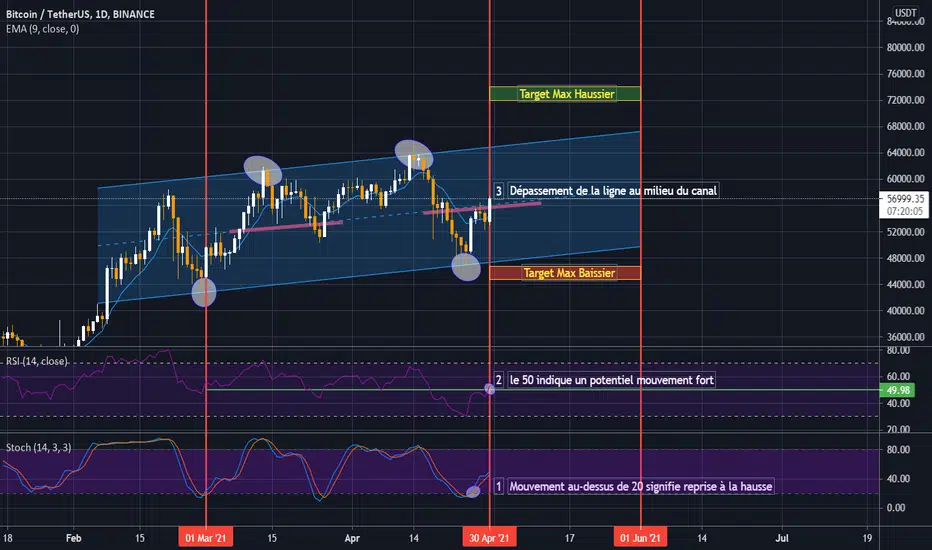Select the 'le 50 indique un potentiel mouvement fort' note
The width and height of the screenshot is (932, 550).
click(x=611, y=380)
